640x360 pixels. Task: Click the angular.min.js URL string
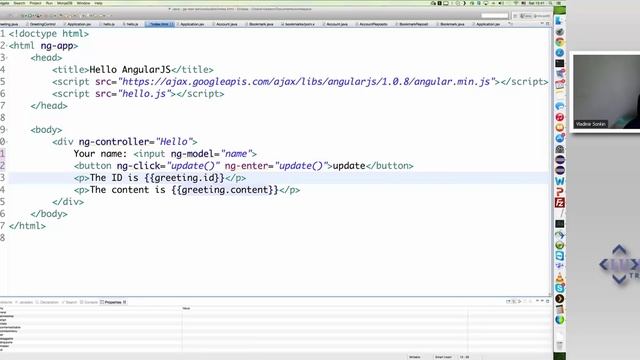coord(306,82)
